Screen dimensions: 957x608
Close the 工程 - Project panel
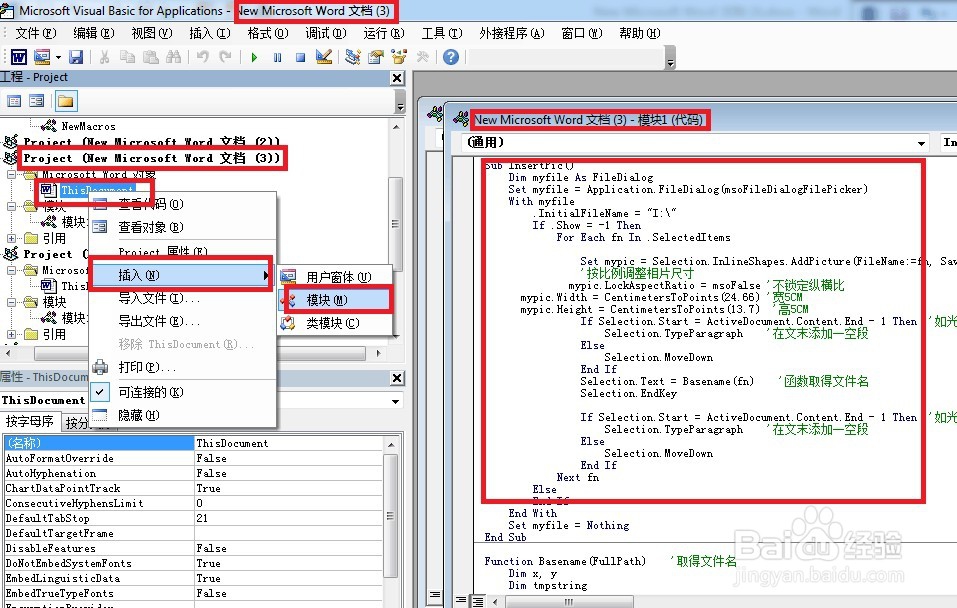point(397,78)
